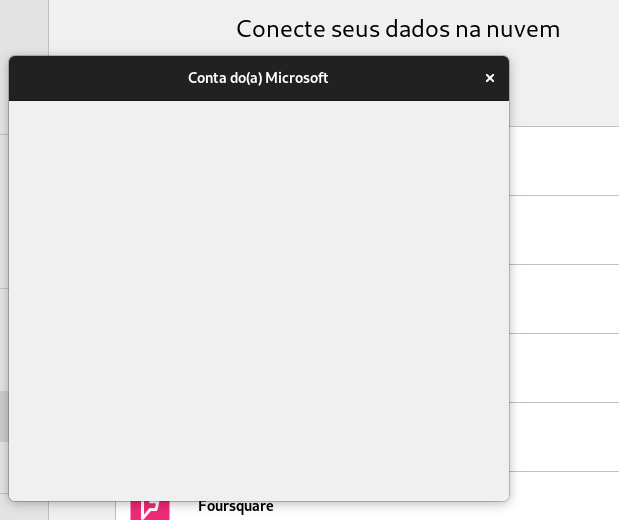
Task: Click the header area left of the heading
Action: pyautogui.click(x=140, y=29)
